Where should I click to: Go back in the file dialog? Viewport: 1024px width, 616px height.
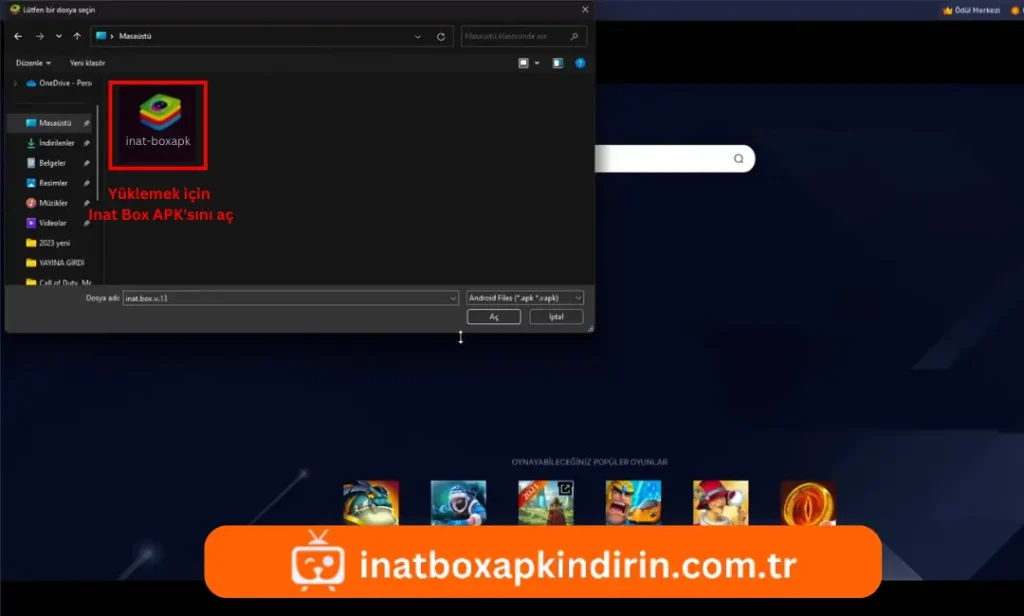[18, 37]
